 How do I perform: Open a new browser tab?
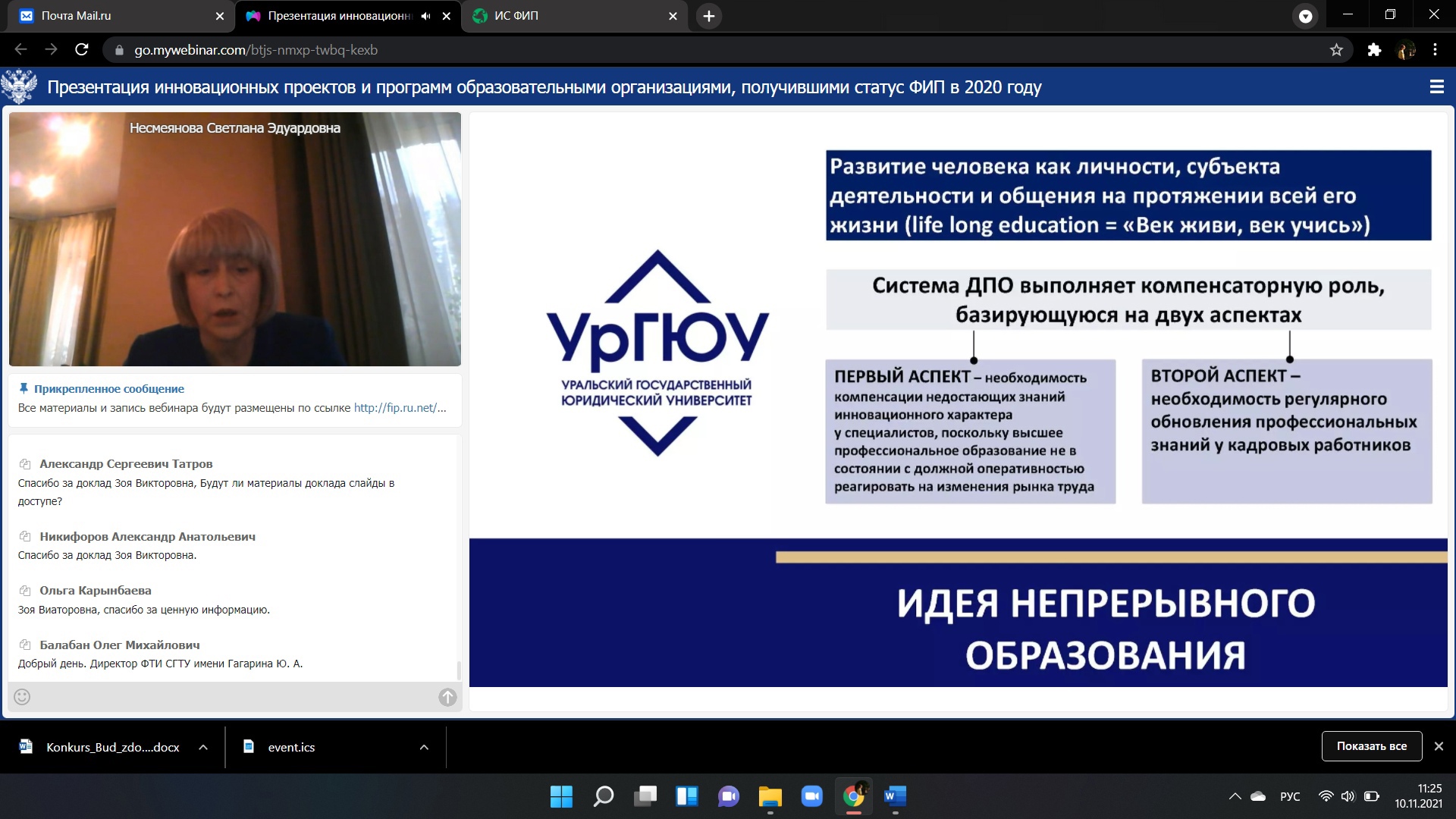click(708, 16)
